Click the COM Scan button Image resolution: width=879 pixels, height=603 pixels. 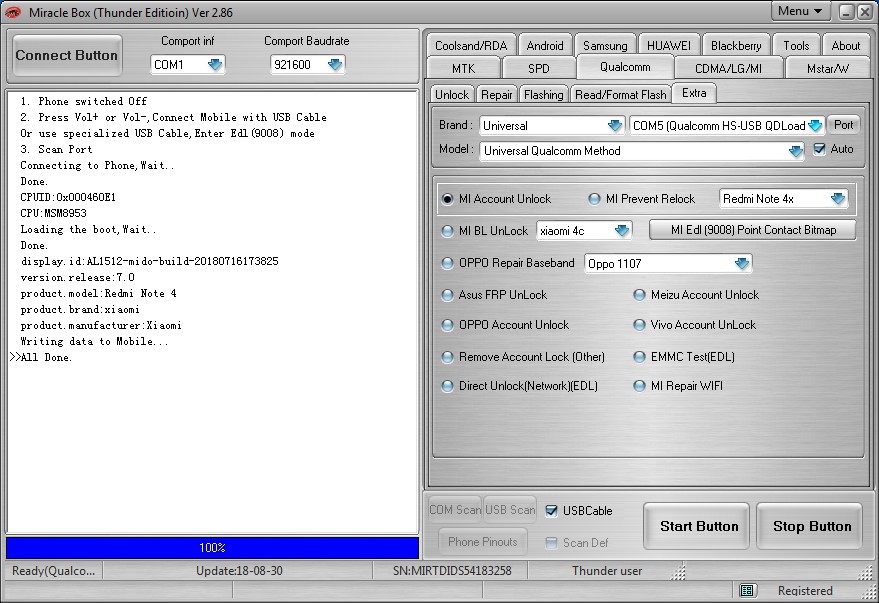pyautogui.click(x=455, y=510)
